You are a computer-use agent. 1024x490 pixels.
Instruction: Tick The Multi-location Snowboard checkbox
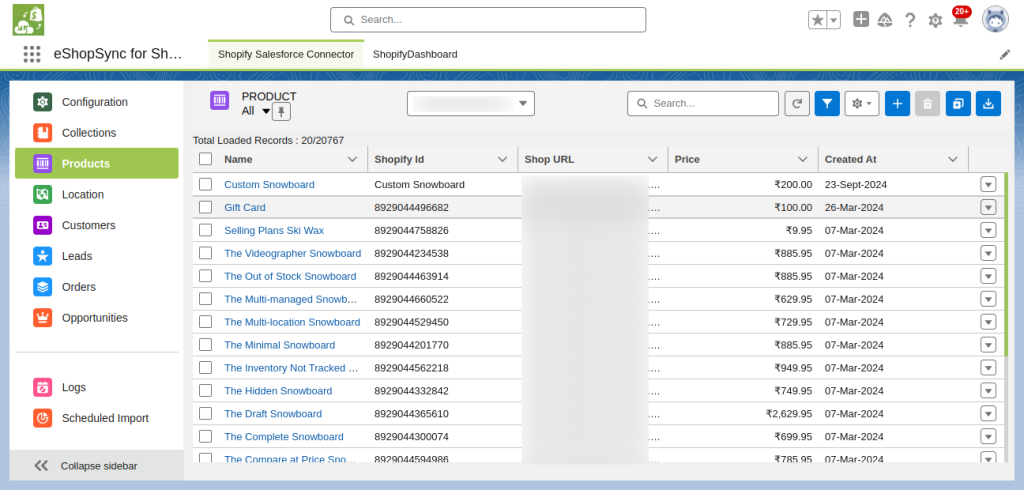[206, 321]
